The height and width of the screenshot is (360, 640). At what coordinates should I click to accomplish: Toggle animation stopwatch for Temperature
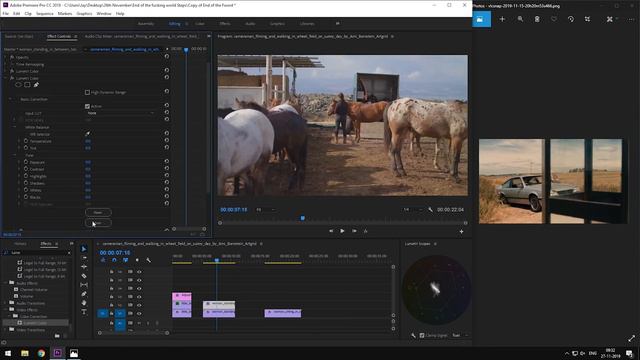[x=26, y=140]
